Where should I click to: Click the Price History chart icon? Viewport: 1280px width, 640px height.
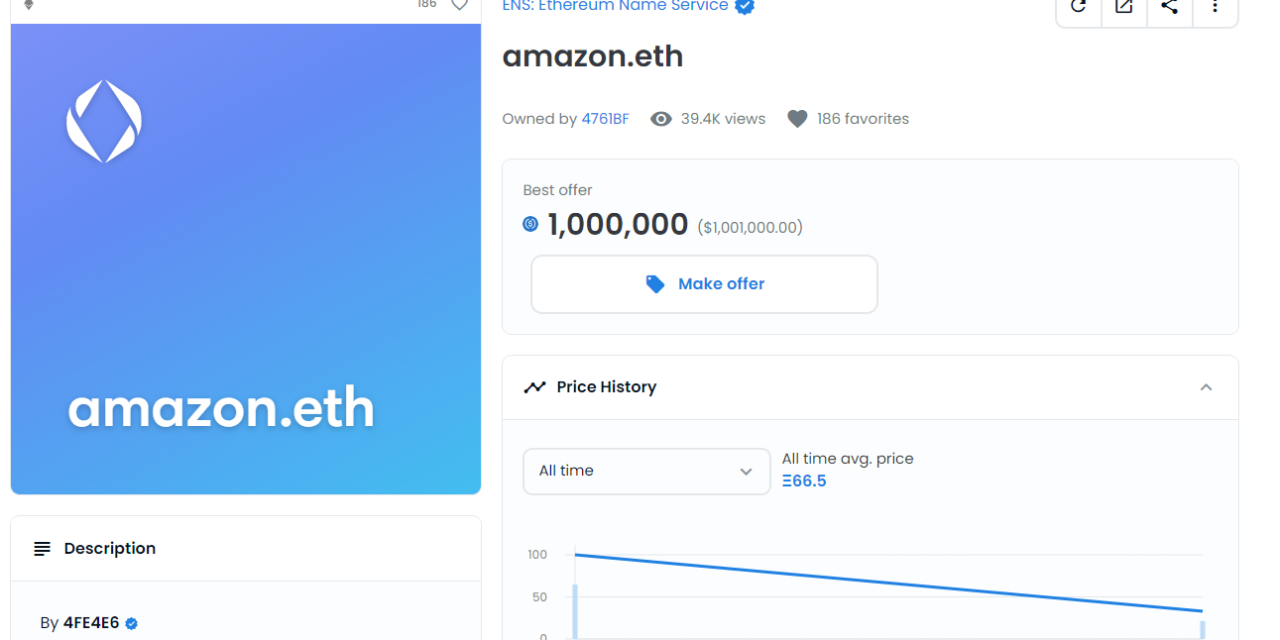(534, 386)
